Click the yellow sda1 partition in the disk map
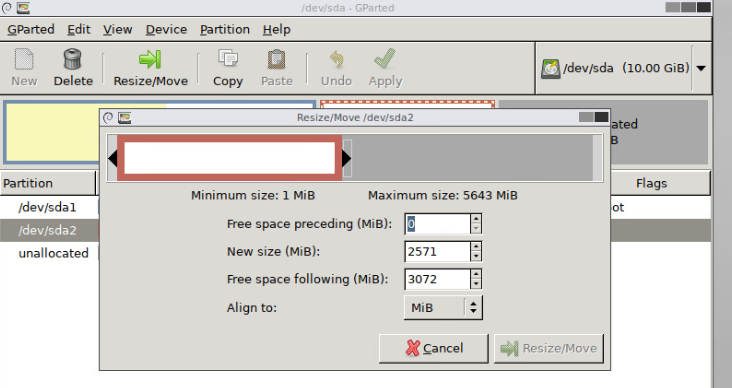Image resolution: width=732 pixels, height=388 pixels. pos(51,132)
